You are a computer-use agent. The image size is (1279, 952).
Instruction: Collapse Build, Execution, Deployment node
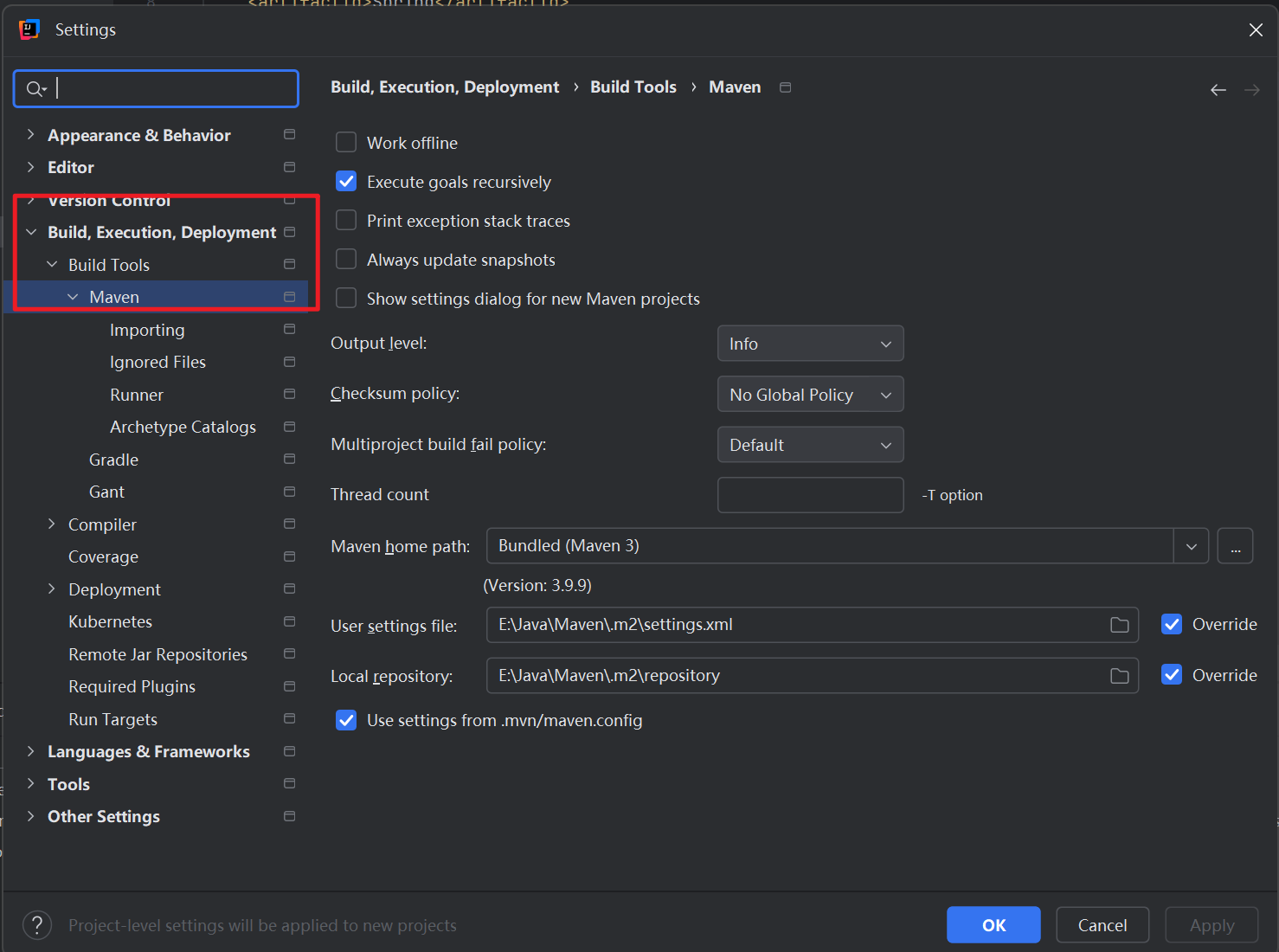coord(31,232)
